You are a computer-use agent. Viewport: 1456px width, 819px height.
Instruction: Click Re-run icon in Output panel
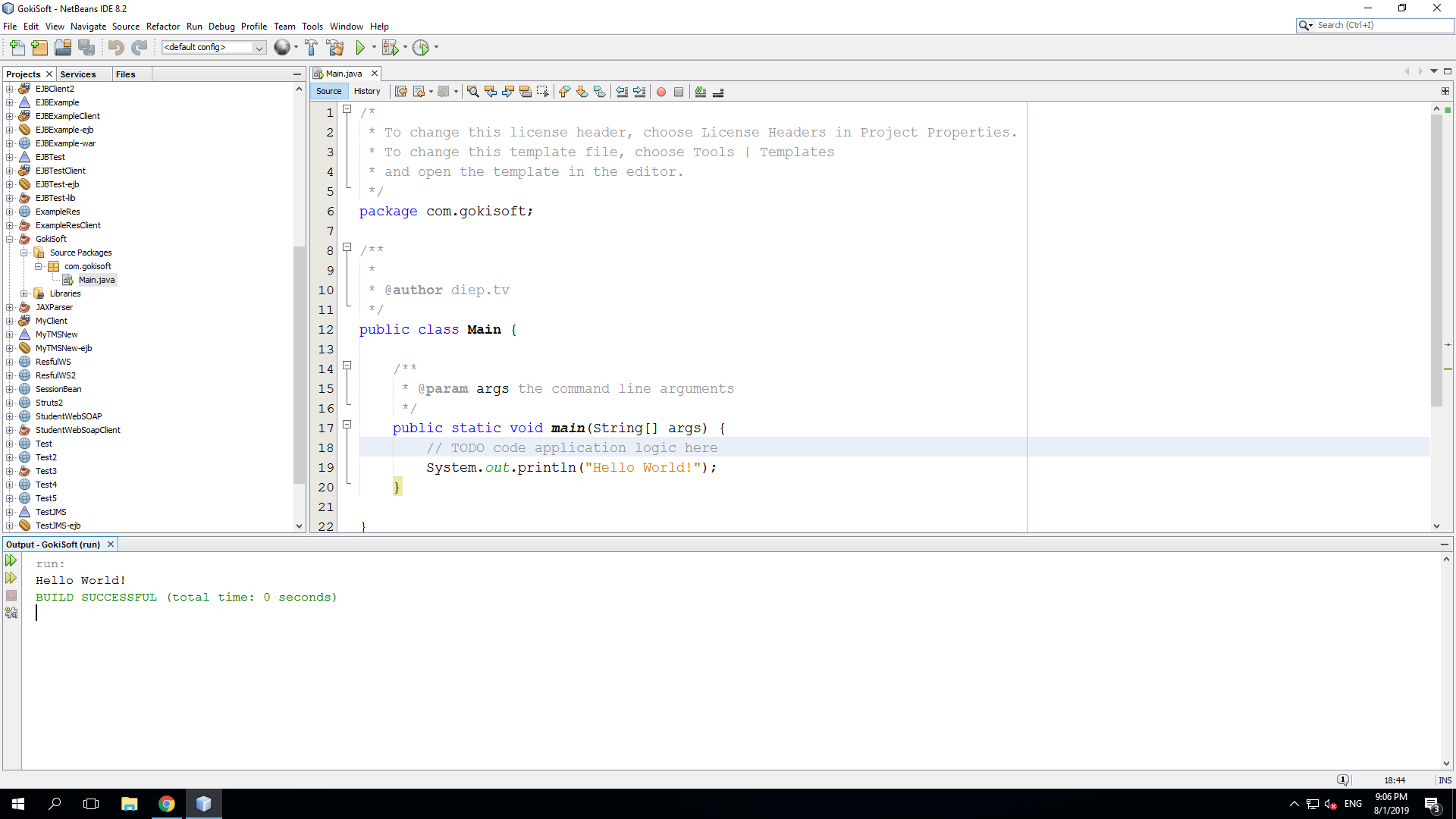[x=11, y=560]
